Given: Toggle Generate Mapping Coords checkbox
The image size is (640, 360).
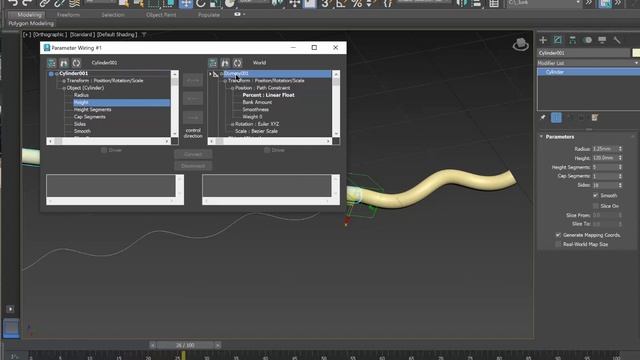Looking at the screenshot, I should coord(558,235).
